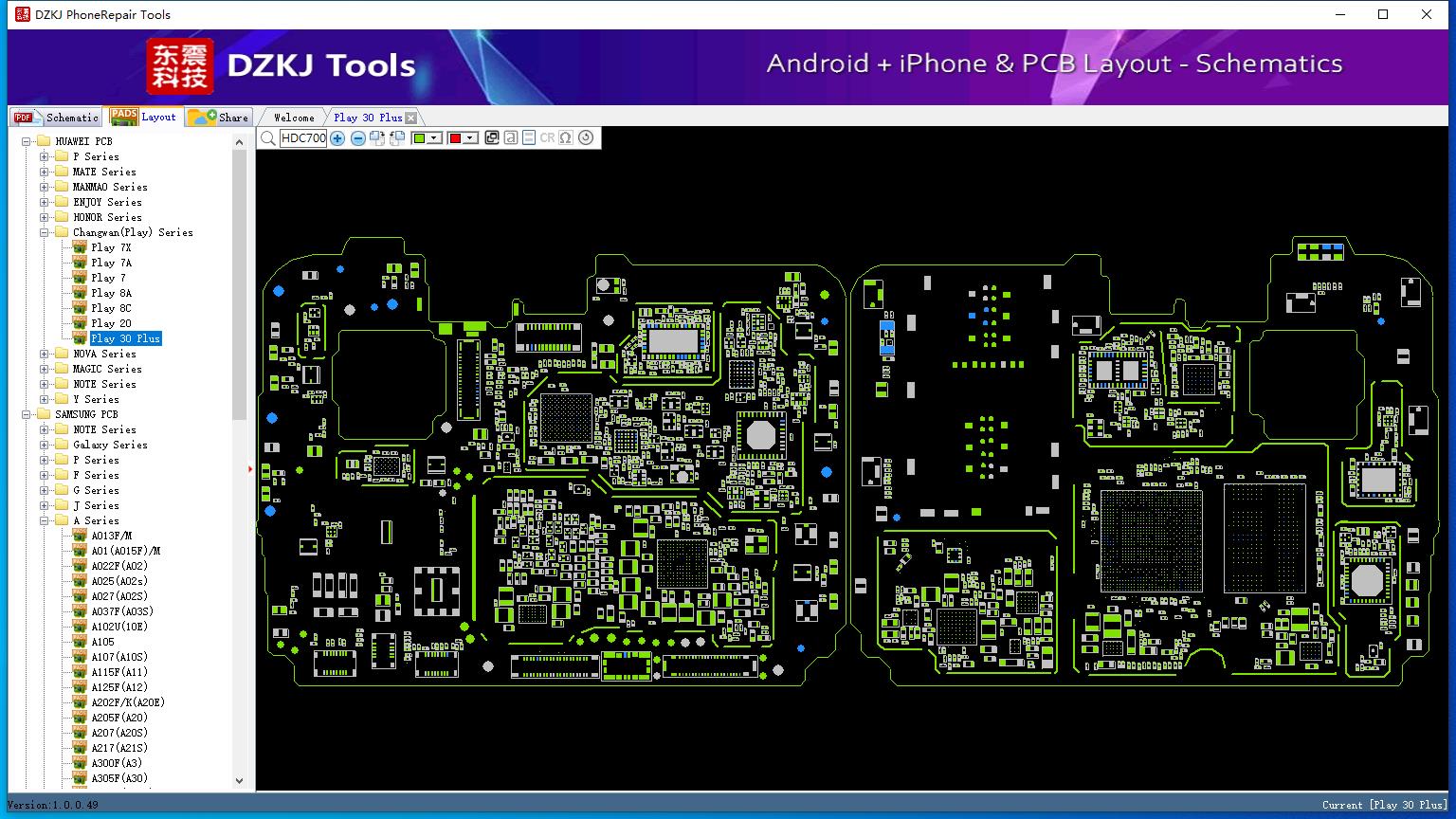The height and width of the screenshot is (819, 1456).
Task: Open the Play 8C layout
Action: pos(111,308)
